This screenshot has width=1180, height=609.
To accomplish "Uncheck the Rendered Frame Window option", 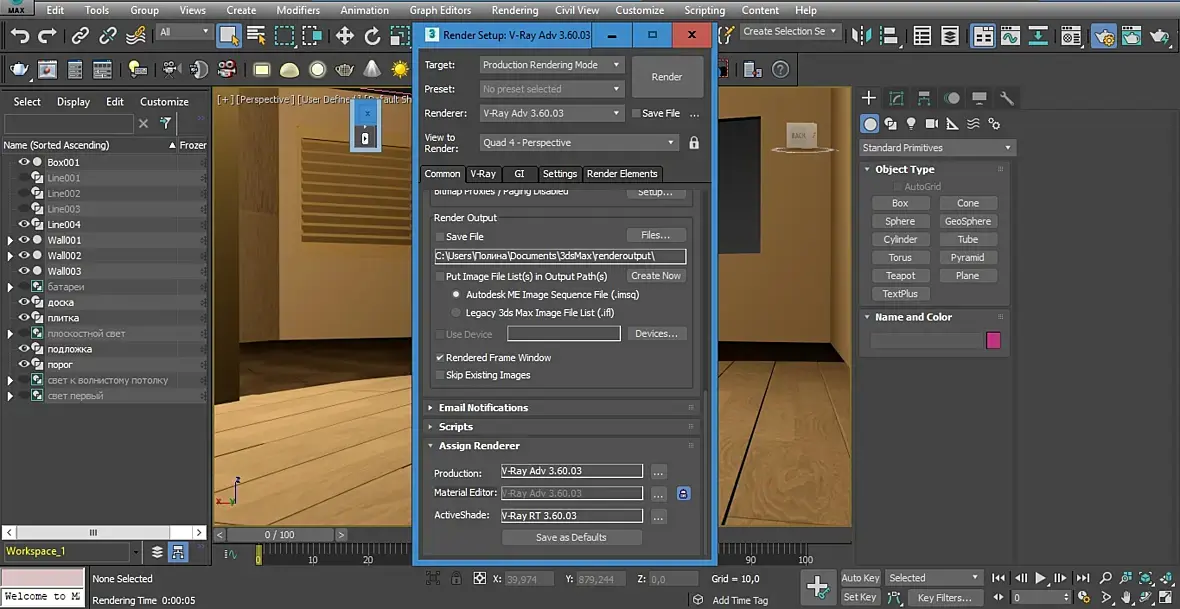I will (440, 358).
